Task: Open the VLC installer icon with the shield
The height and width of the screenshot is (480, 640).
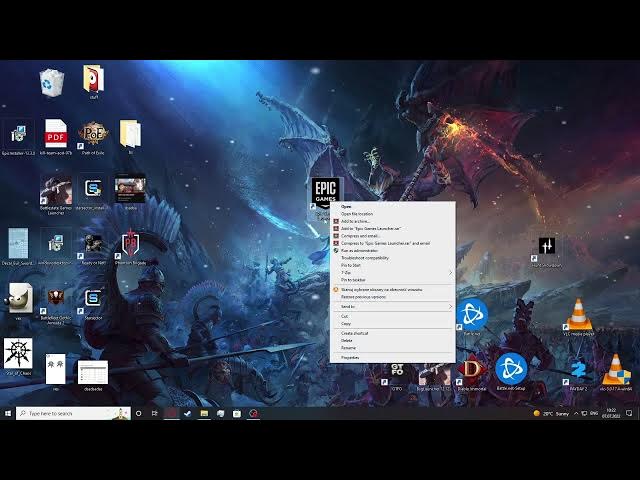Action: coord(616,369)
